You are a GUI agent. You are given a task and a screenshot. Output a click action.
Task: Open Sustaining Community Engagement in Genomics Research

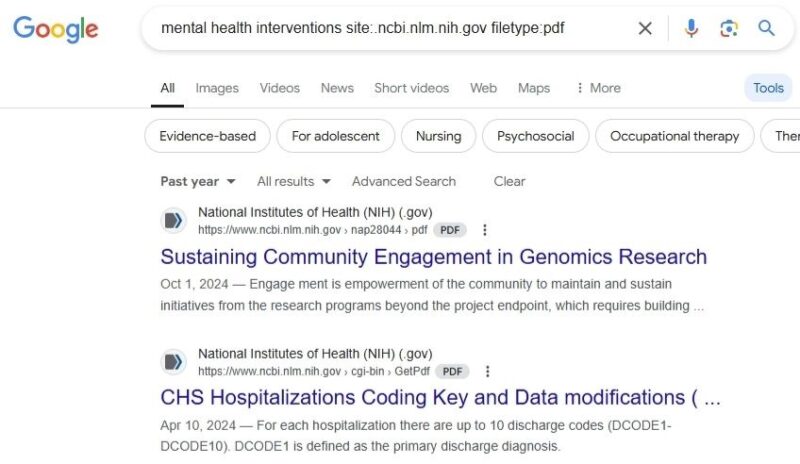pos(434,257)
